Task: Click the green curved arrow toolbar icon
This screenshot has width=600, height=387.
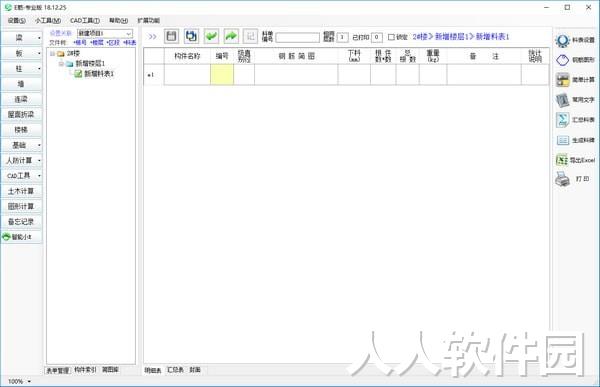Action: click(x=231, y=36)
